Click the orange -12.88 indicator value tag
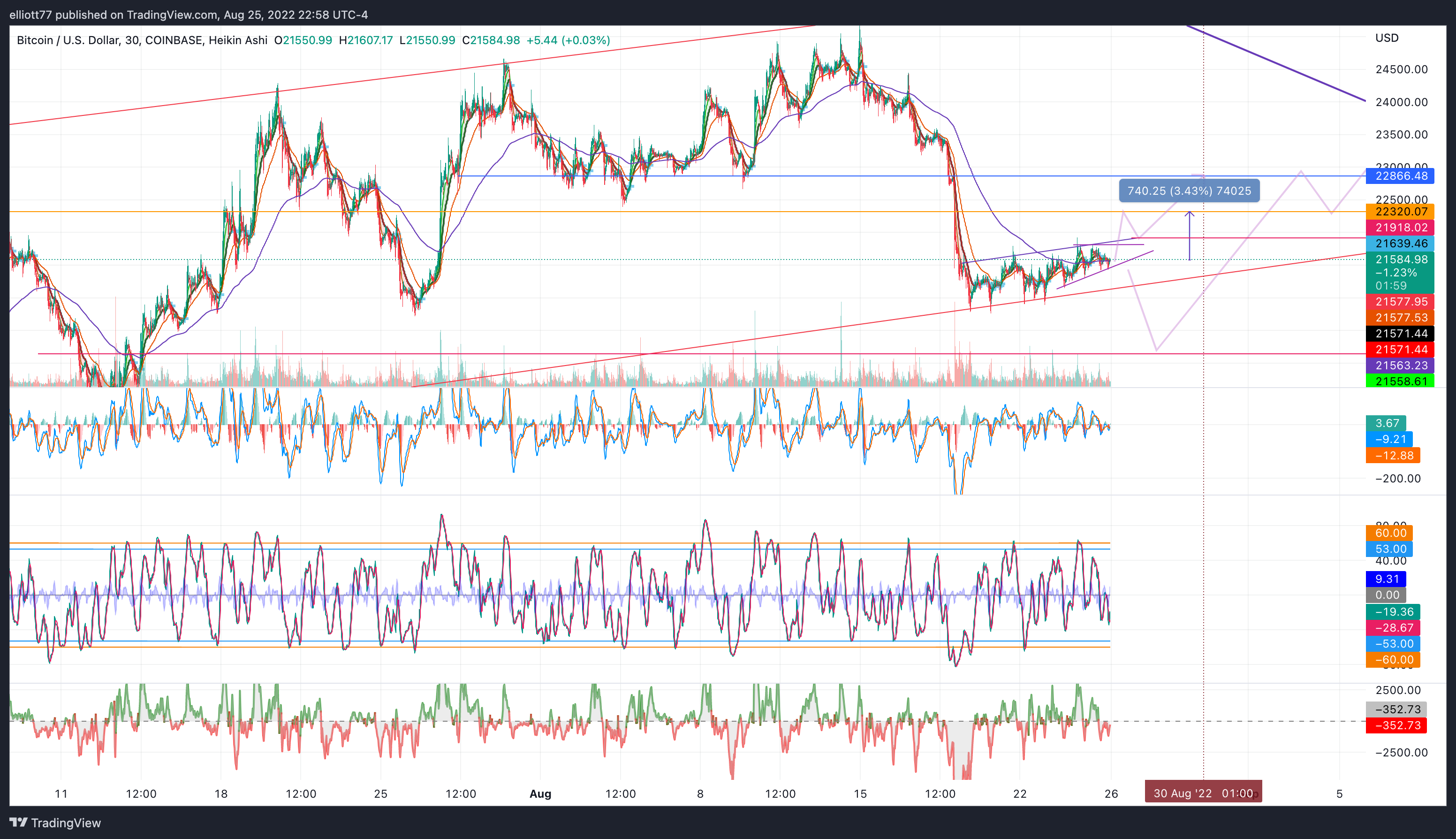The width and height of the screenshot is (1456, 839). coord(1393,455)
